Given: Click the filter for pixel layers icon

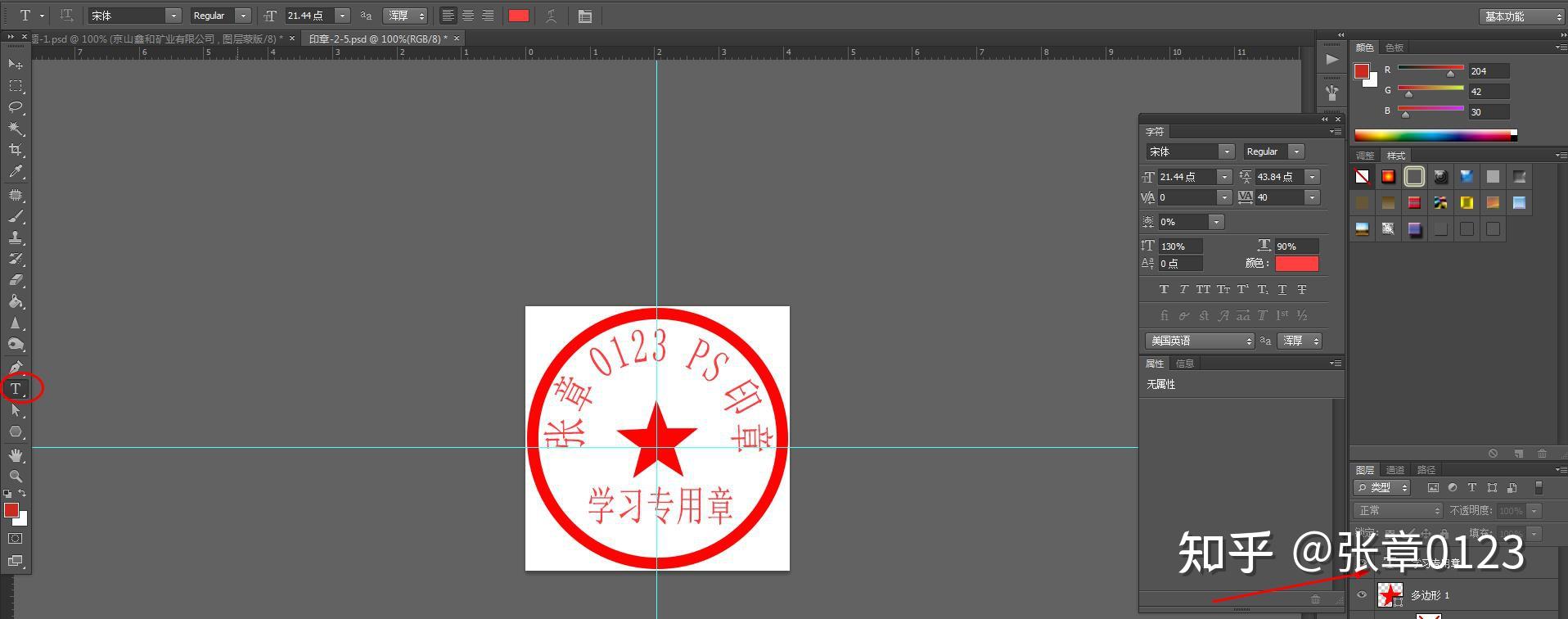Looking at the screenshot, I should click(1433, 487).
